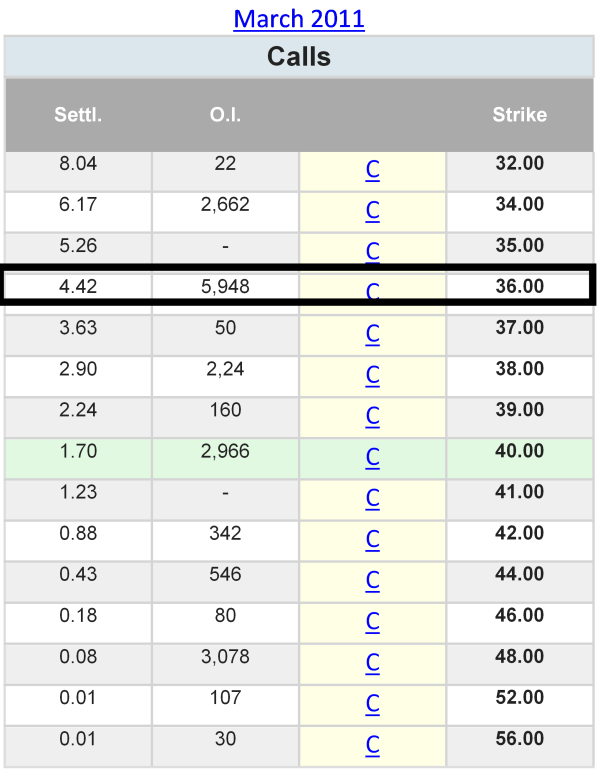
Task: Open the C link for strike 52.00
Action: click(x=372, y=703)
